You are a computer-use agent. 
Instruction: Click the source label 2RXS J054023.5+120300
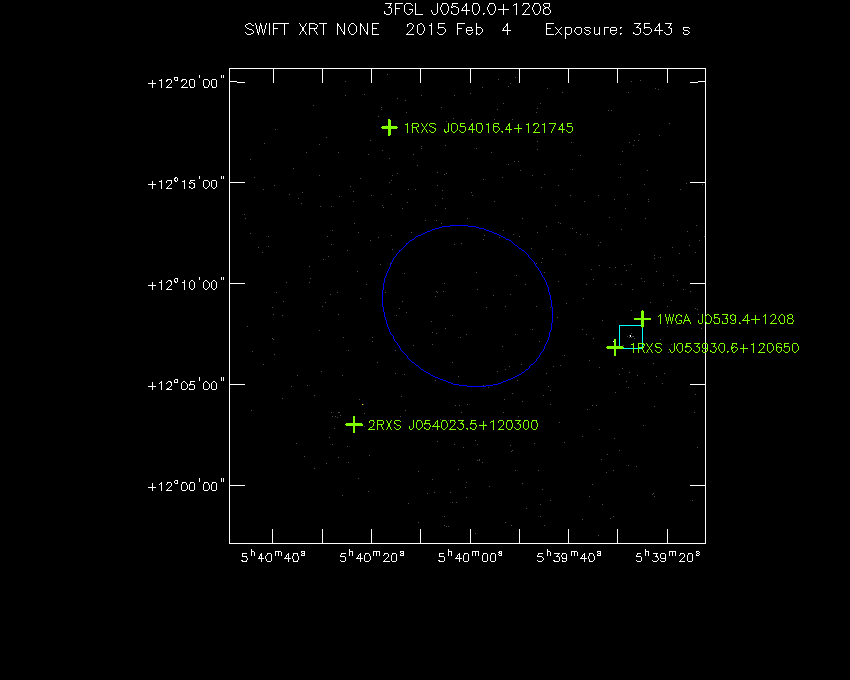[453, 425]
